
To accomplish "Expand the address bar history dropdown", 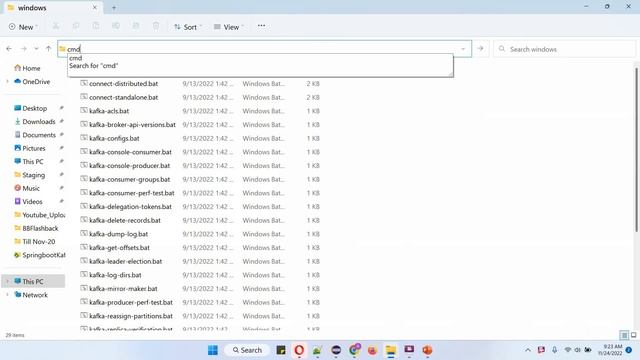I will 463,49.
